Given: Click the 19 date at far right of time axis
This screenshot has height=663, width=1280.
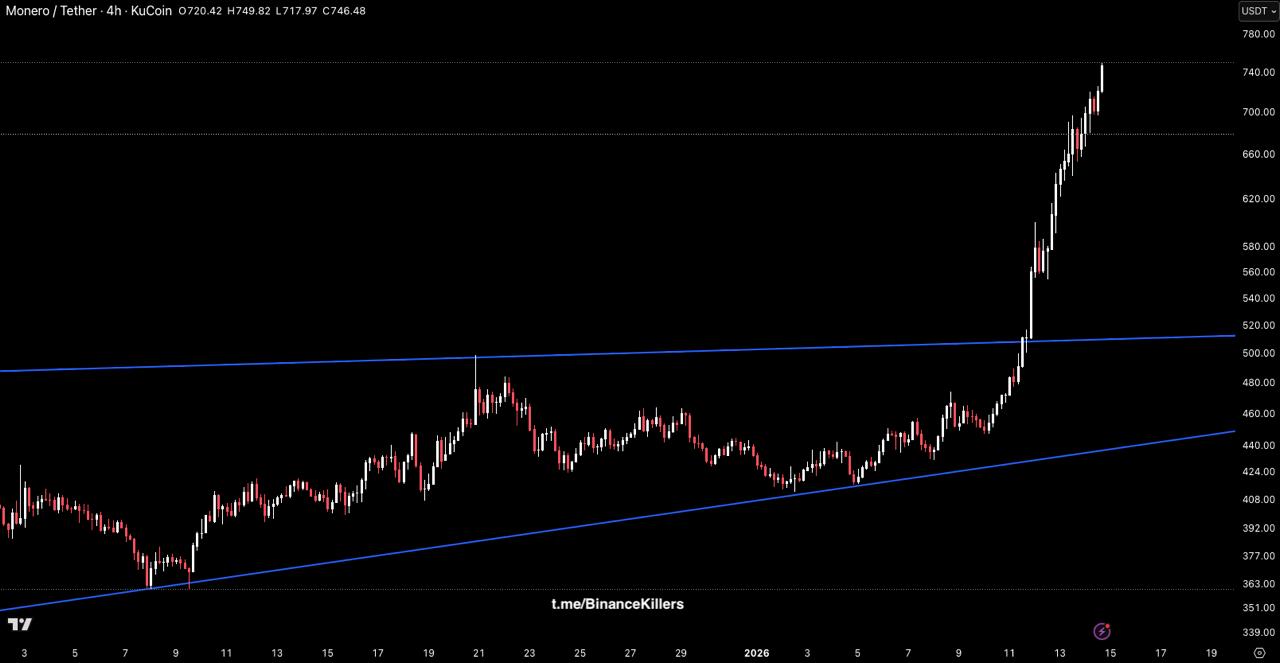Looking at the screenshot, I should [1211, 653].
